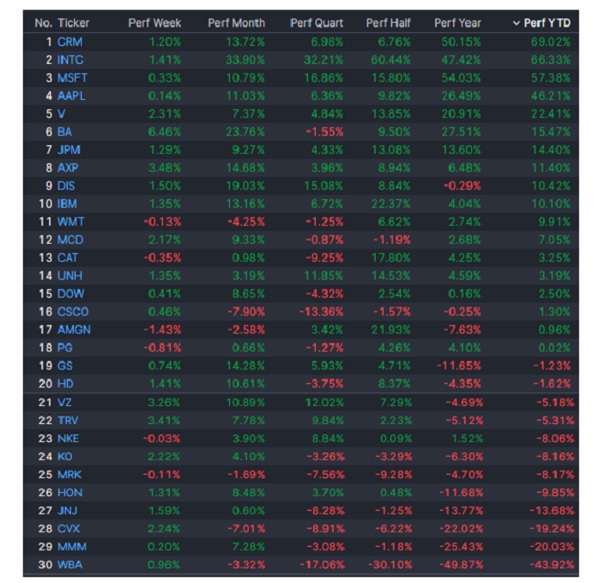The image size is (600, 583).
Task: Select WBA's -30.10% Perf Half value
Action: (x=390, y=564)
